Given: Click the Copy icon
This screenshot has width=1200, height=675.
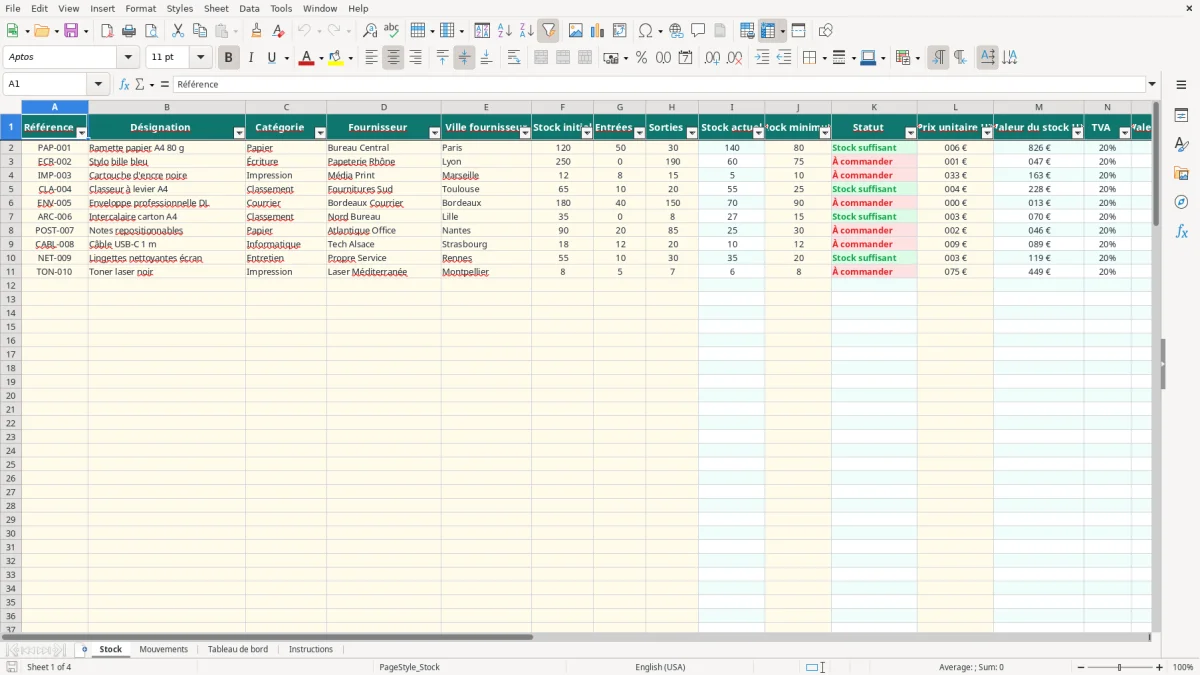Looking at the screenshot, I should click(199, 31).
